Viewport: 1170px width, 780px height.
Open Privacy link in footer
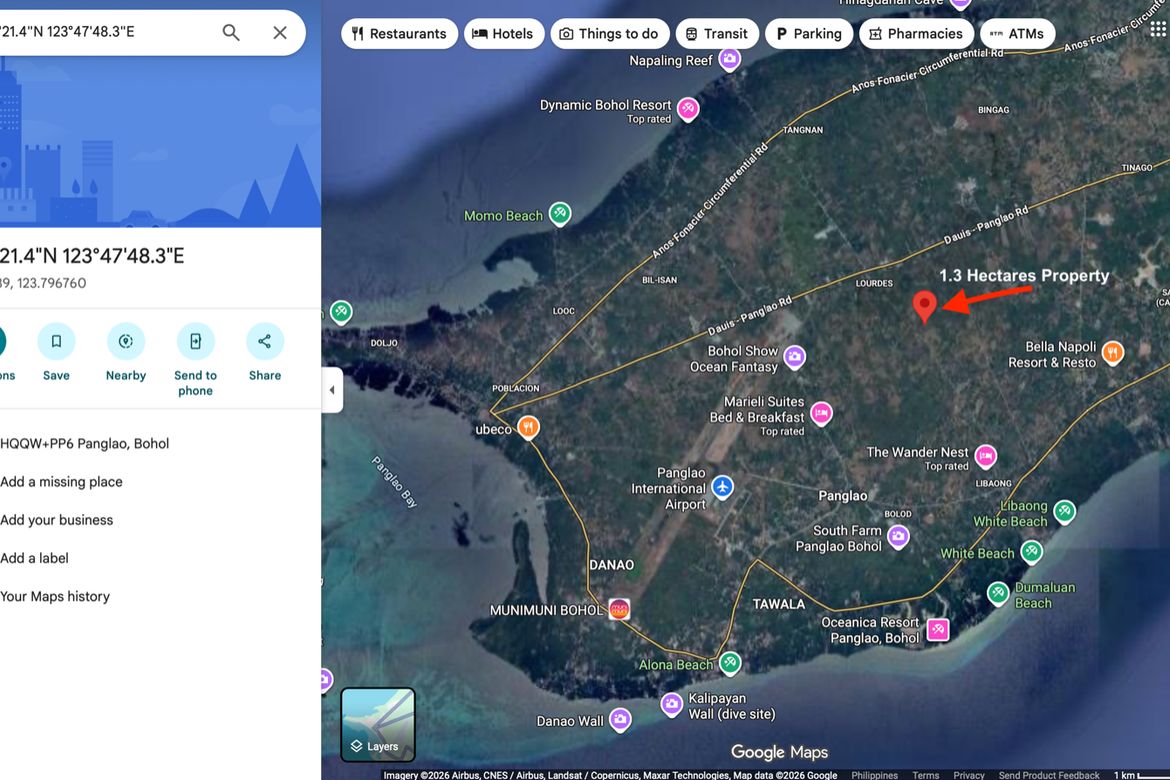pos(969,775)
